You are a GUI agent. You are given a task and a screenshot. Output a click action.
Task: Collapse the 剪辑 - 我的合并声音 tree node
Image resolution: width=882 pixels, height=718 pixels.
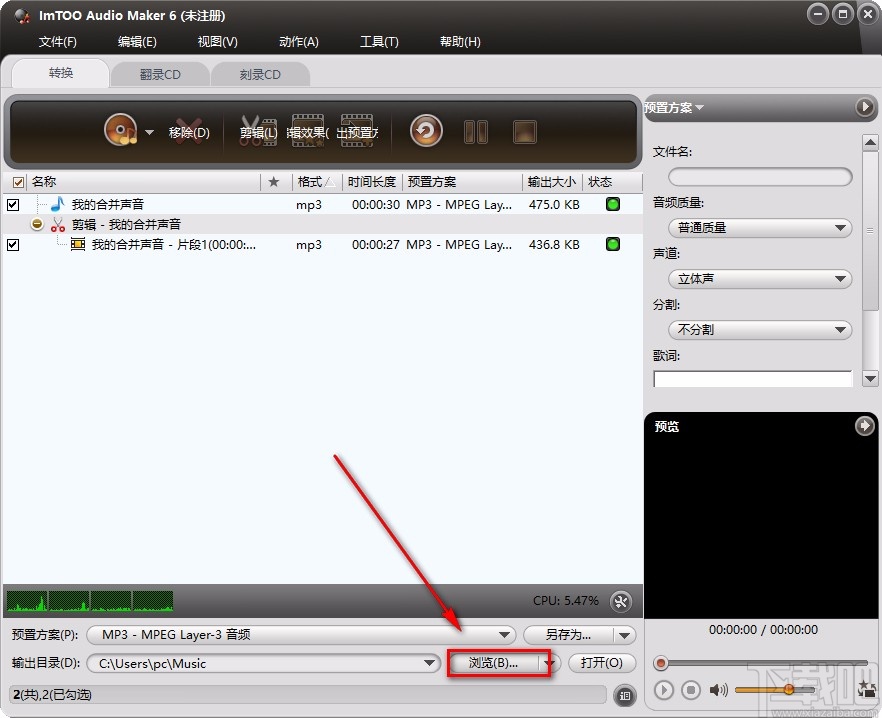tap(36, 224)
